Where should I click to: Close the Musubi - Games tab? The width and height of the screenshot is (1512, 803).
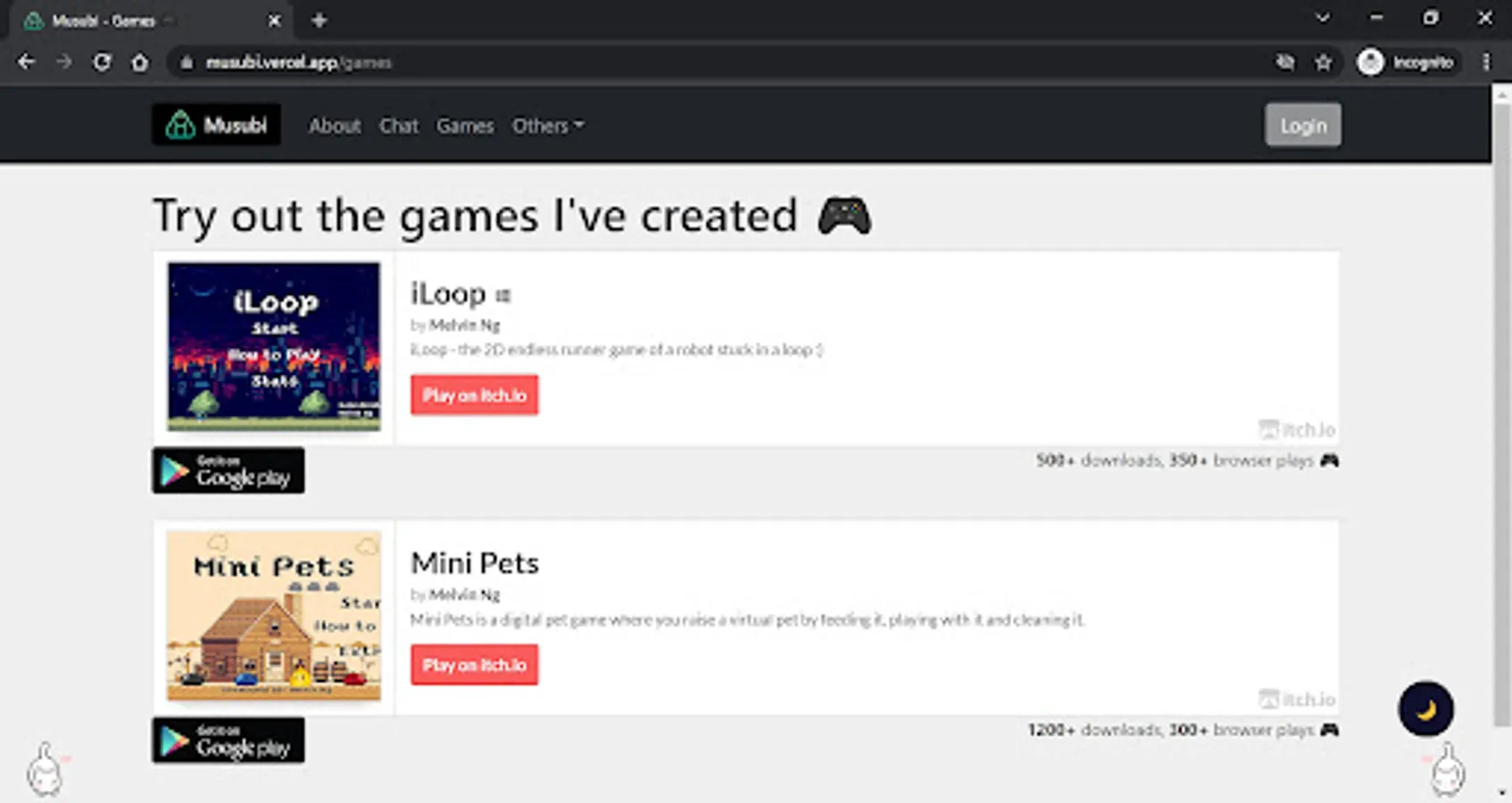pos(274,21)
